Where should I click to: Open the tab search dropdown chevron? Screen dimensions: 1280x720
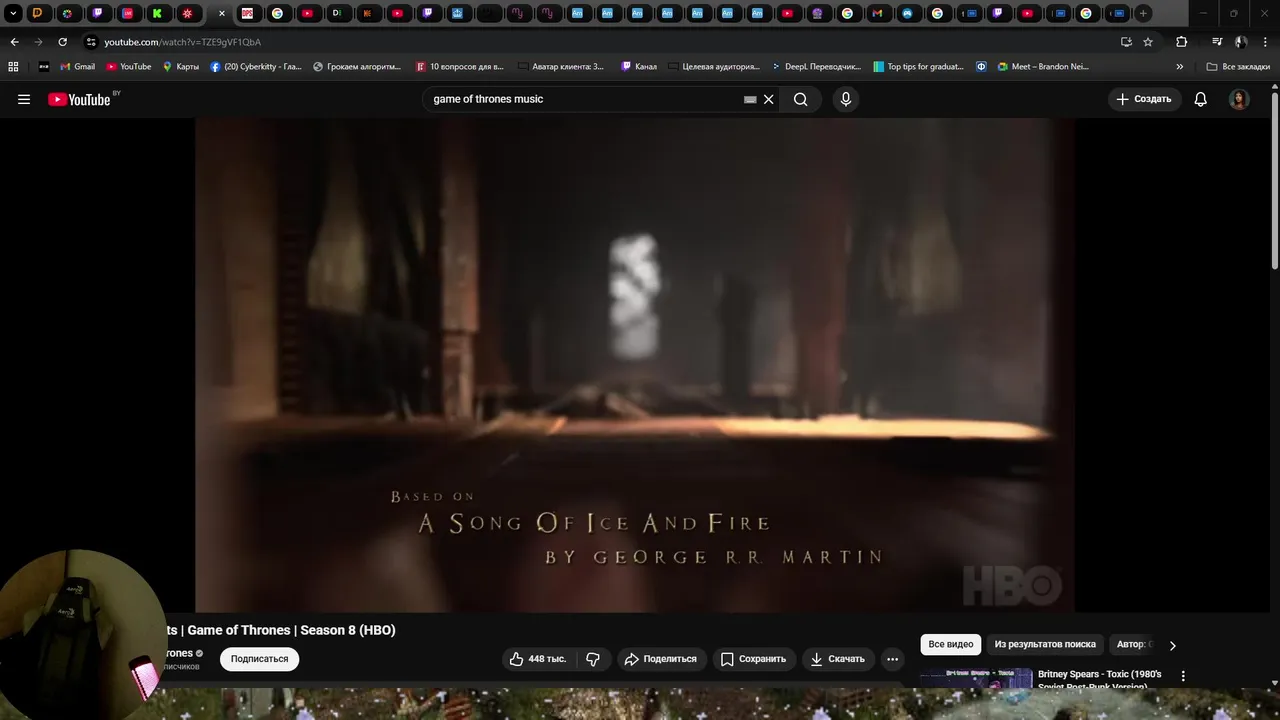click(13, 13)
